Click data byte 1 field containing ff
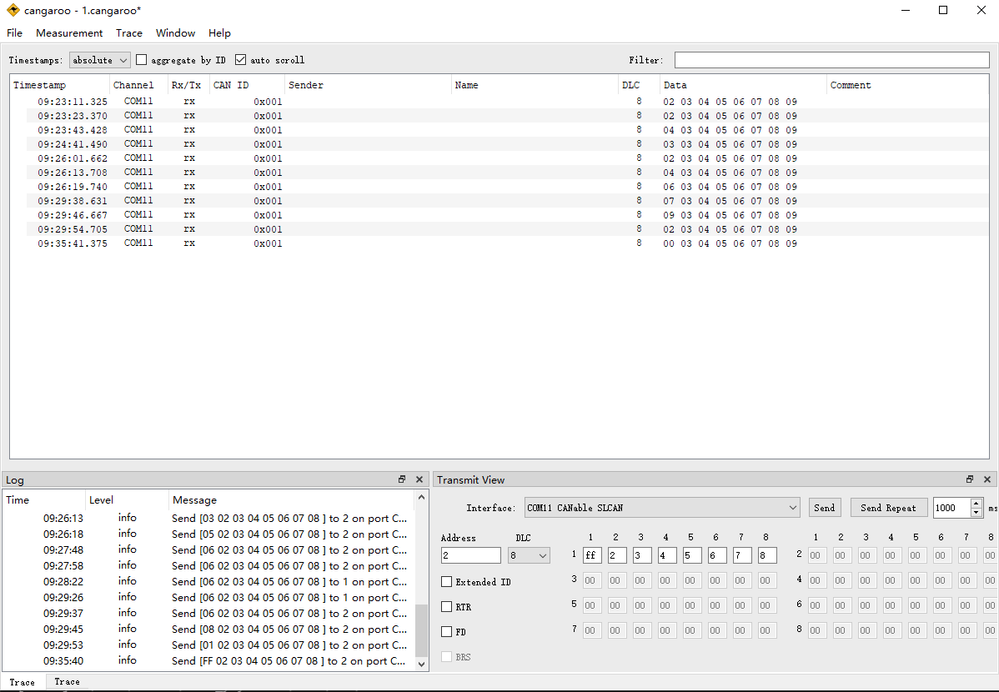Viewport: 999px width, 692px height. [592, 556]
